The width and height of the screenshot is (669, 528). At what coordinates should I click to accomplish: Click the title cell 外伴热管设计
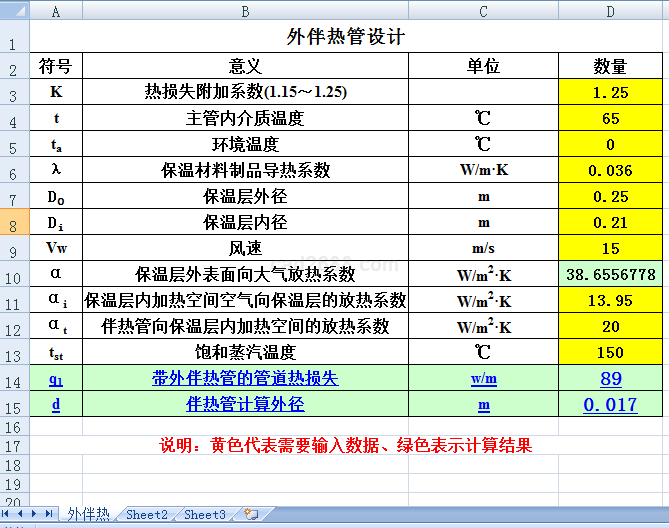345,37
